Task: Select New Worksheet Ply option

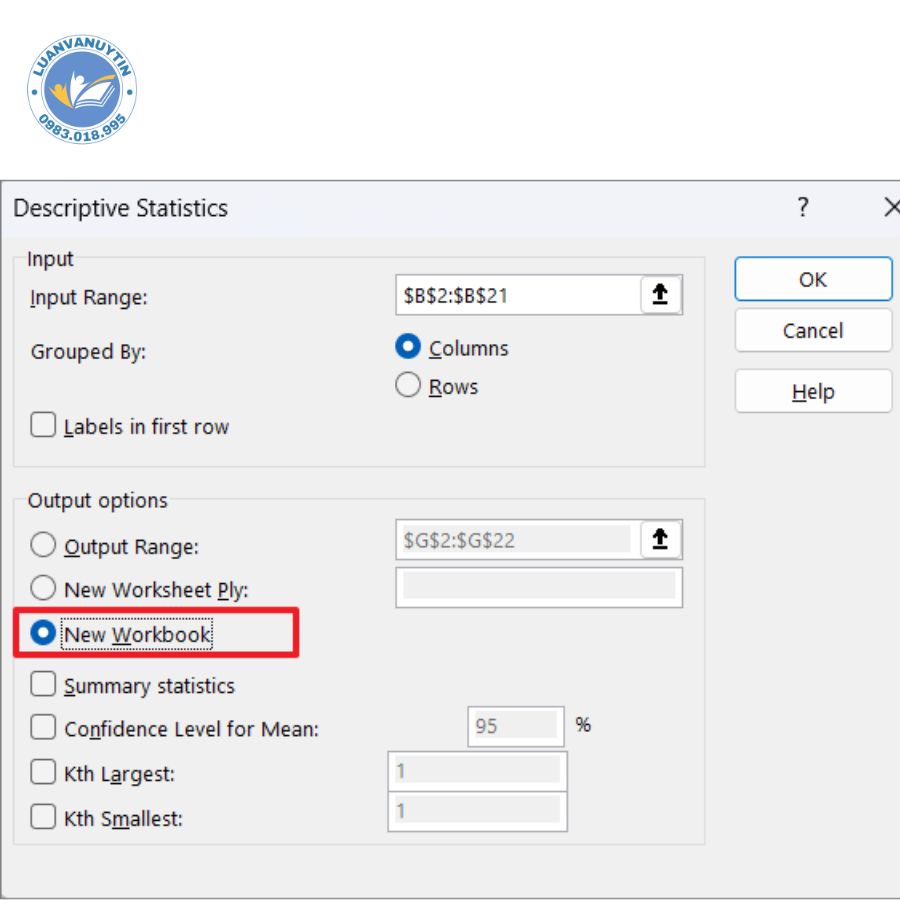Action: [43, 589]
